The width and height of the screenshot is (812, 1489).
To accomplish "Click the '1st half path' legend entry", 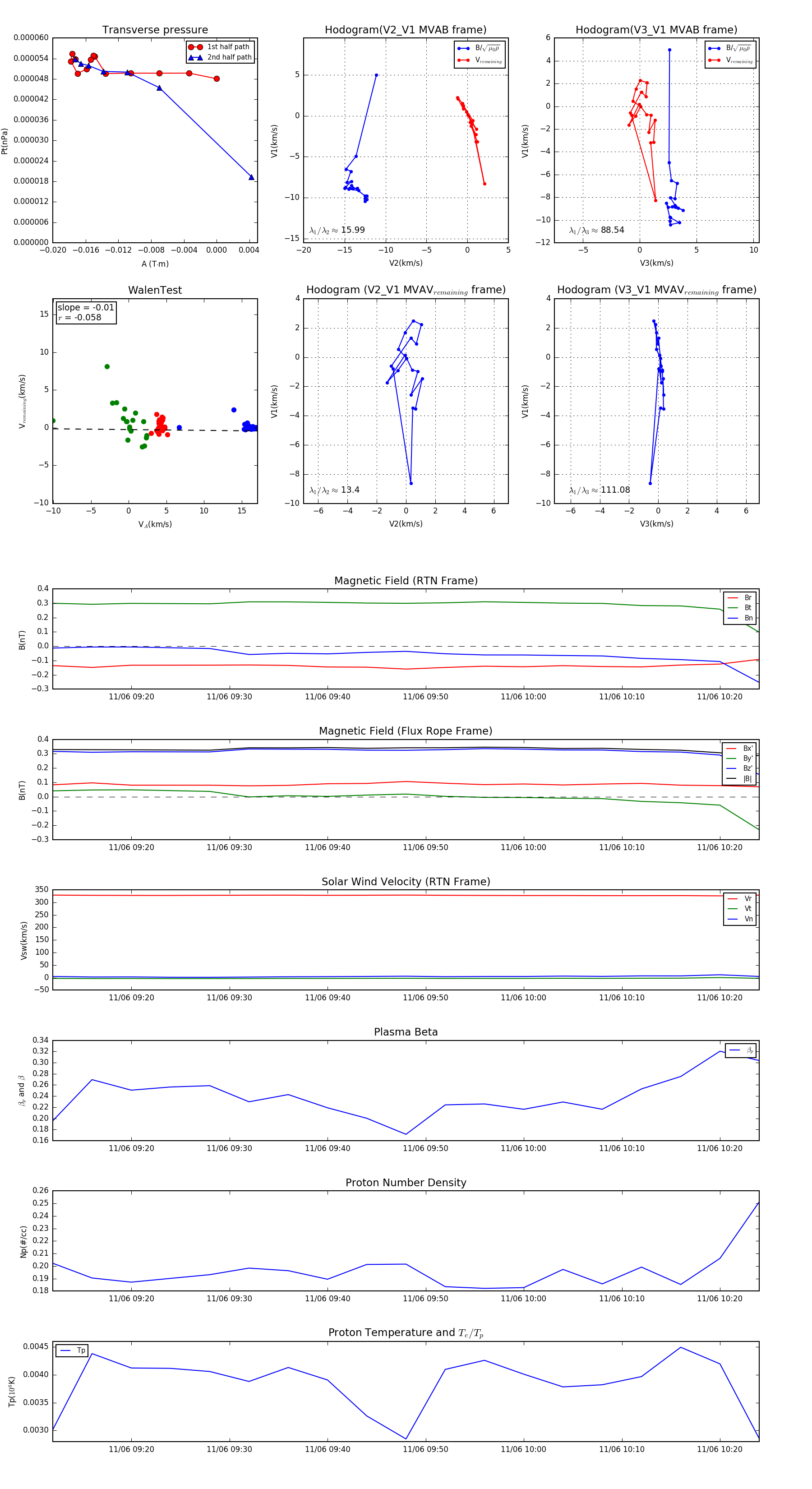I will pyautogui.click(x=220, y=47).
